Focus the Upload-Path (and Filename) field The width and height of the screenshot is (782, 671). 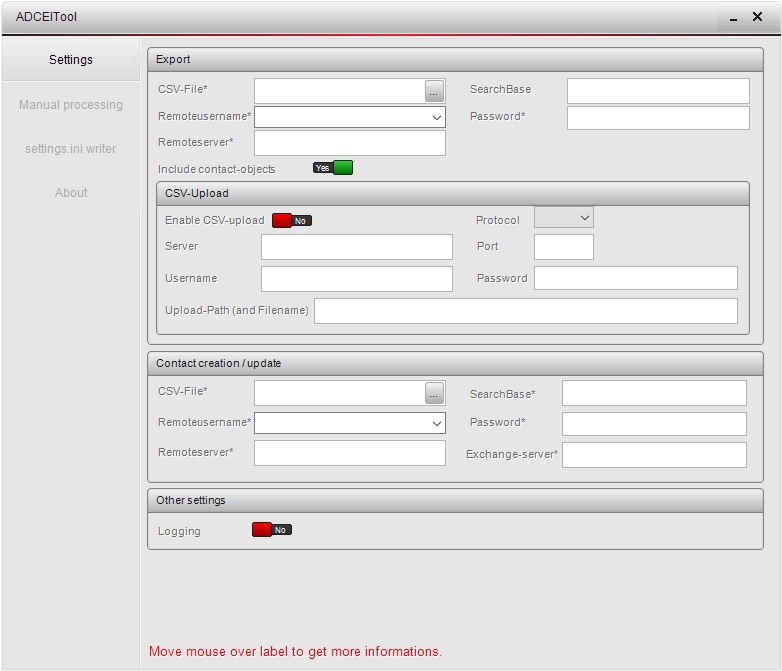coord(525,311)
